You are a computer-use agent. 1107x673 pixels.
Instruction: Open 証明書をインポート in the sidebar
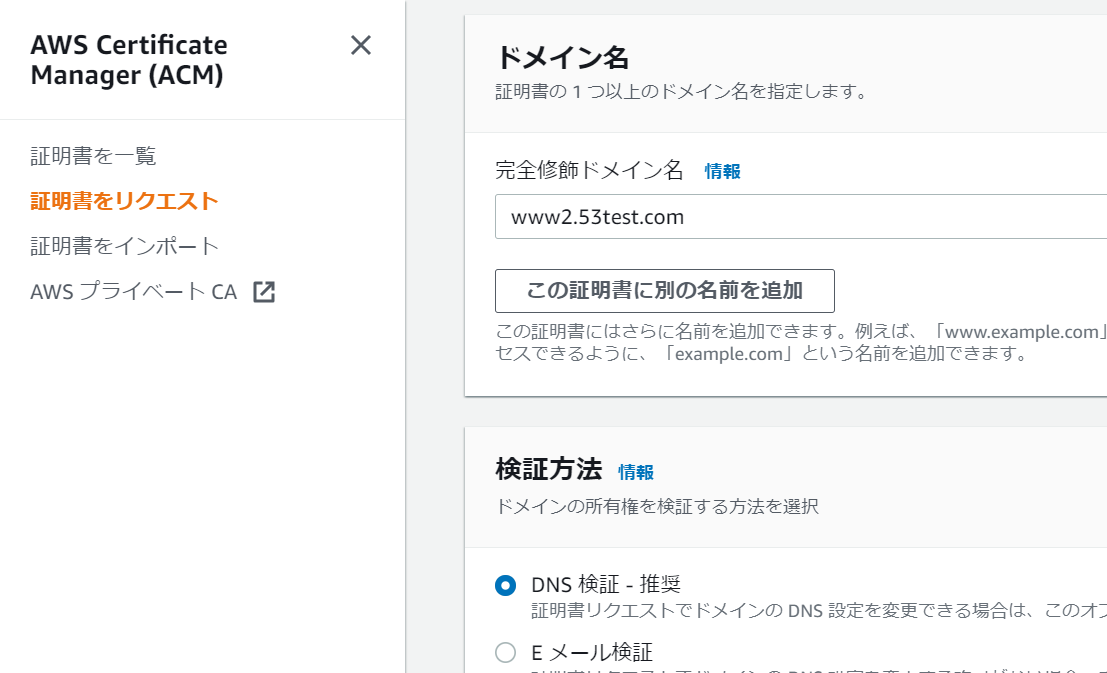(125, 246)
